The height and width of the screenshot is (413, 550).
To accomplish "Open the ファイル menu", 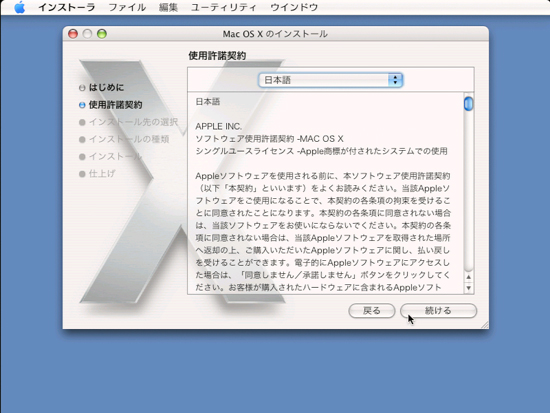I will click(127, 7).
